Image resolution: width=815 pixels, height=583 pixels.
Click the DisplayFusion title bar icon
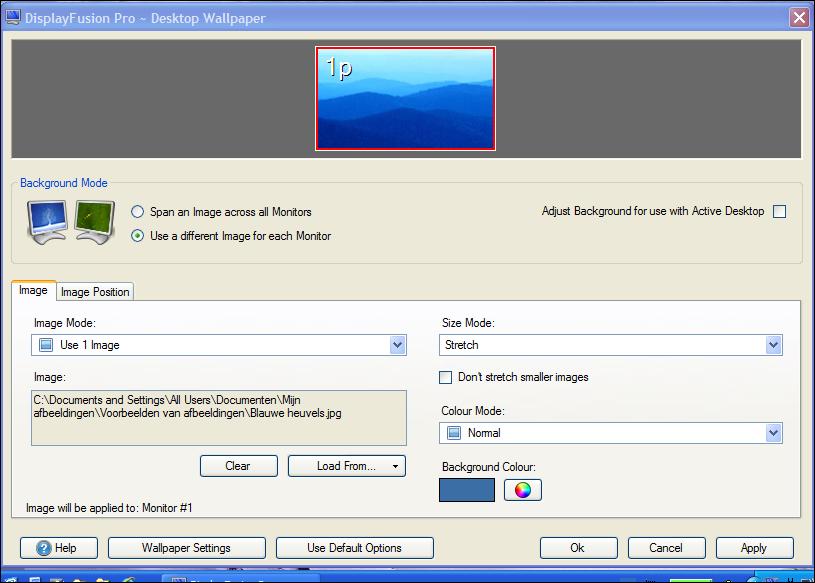[x=13, y=17]
